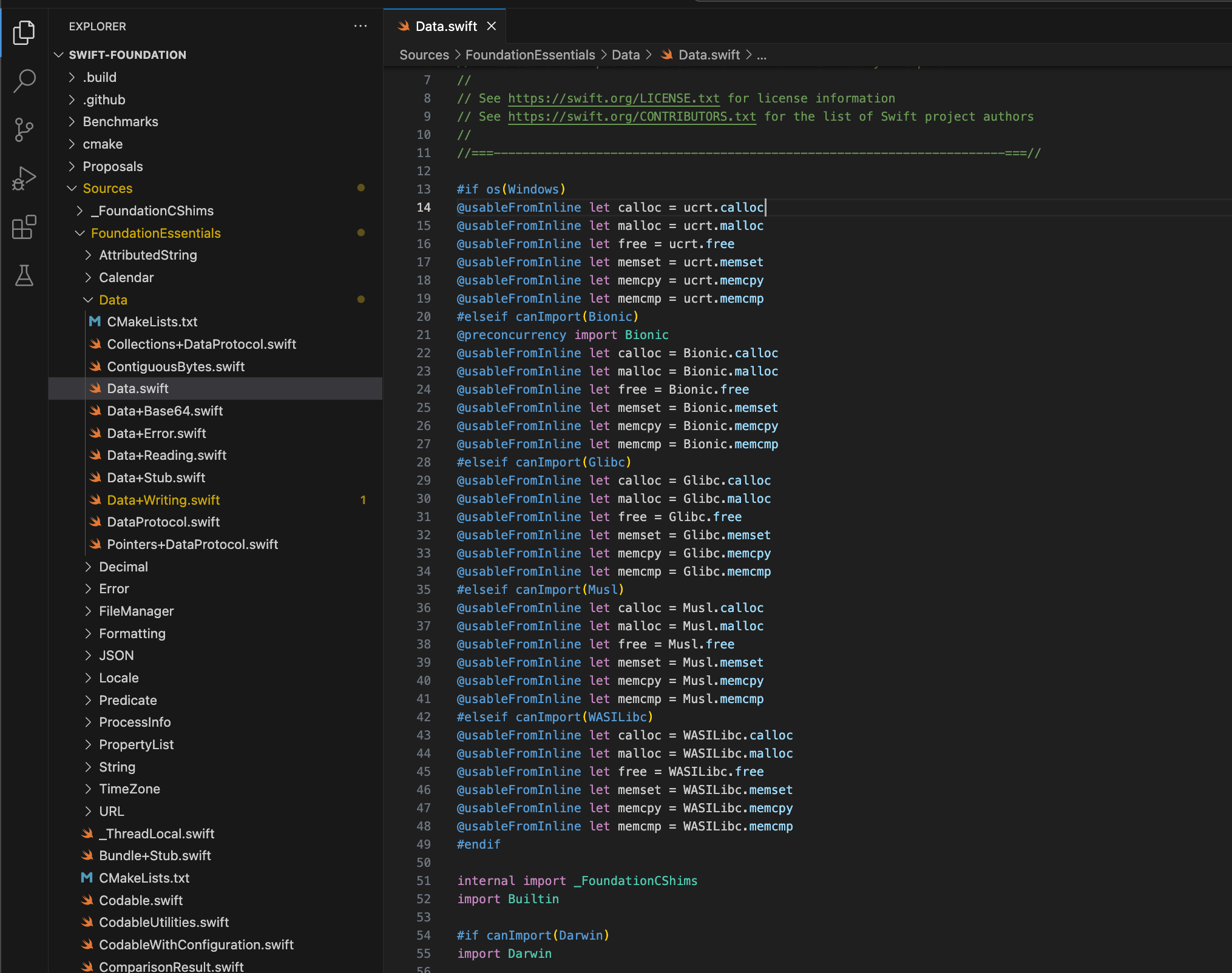Open the Source Control view
The height and width of the screenshot is (973, 1232).
pyautogui.click(x=24, y=129)
